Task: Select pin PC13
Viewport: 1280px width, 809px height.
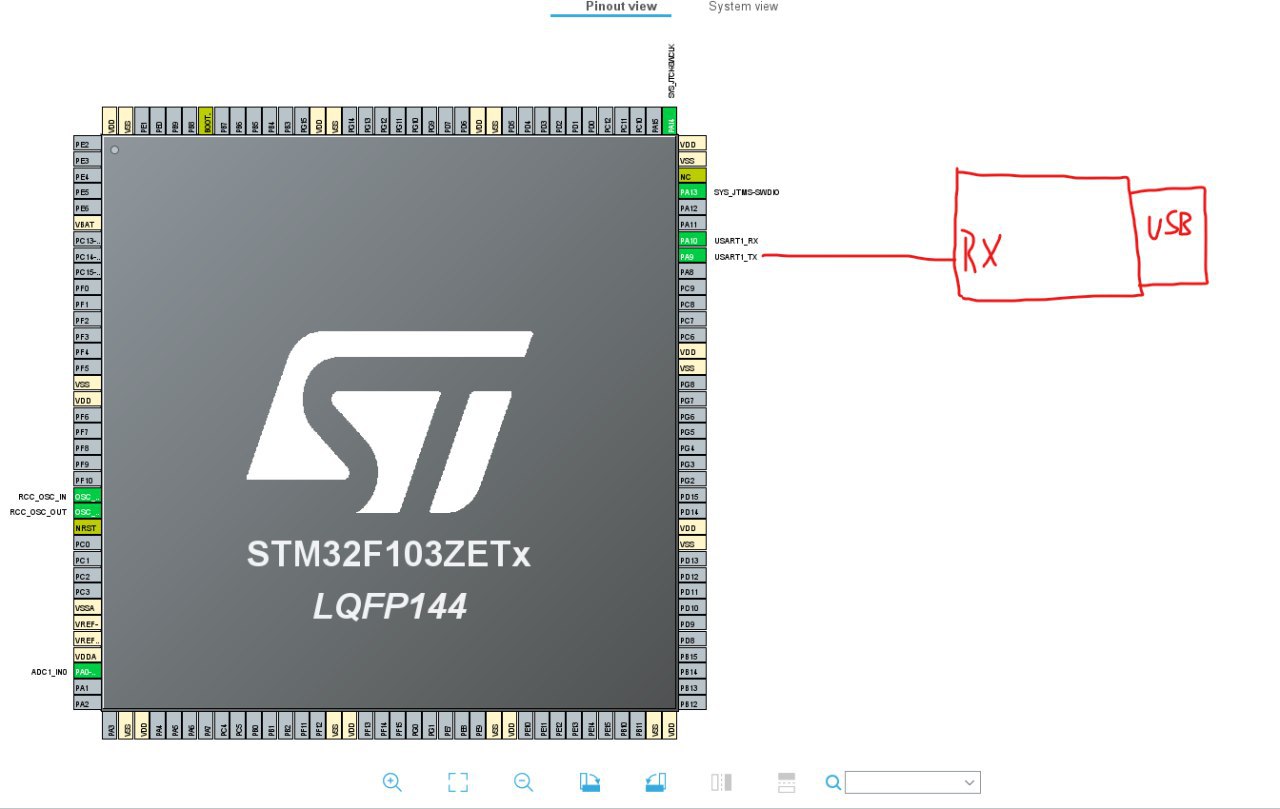Action: tap(88, 240)
